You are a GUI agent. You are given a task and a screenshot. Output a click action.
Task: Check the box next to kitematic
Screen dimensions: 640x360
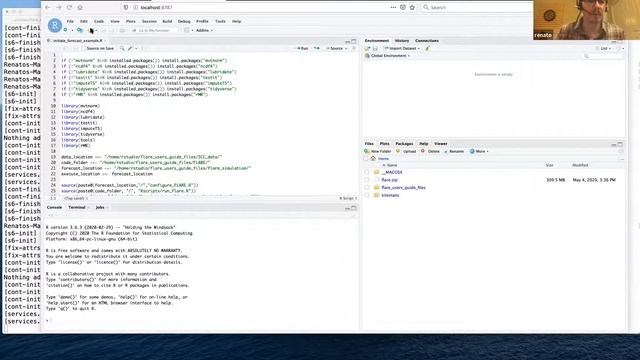click(x=367, y=196)
